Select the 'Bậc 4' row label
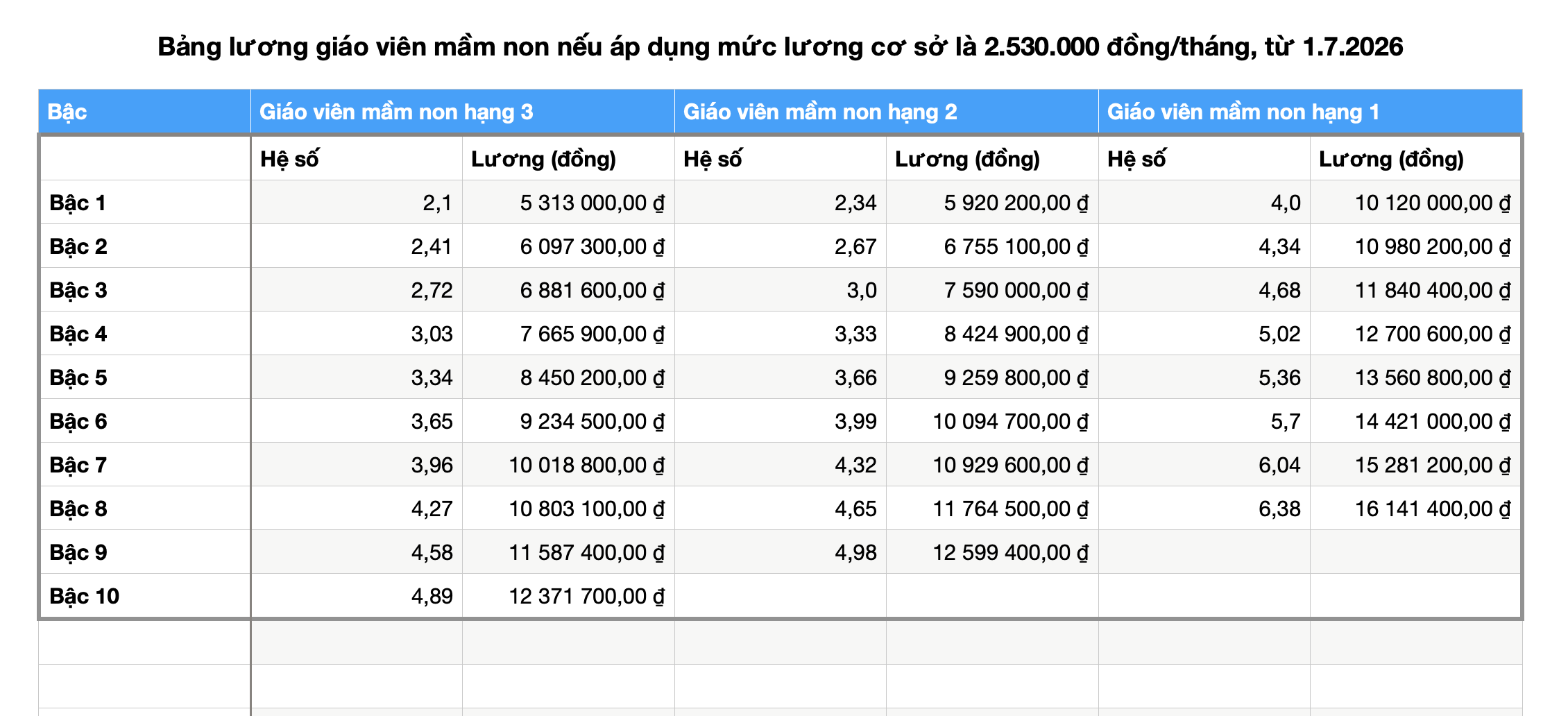 pos(145,334)
